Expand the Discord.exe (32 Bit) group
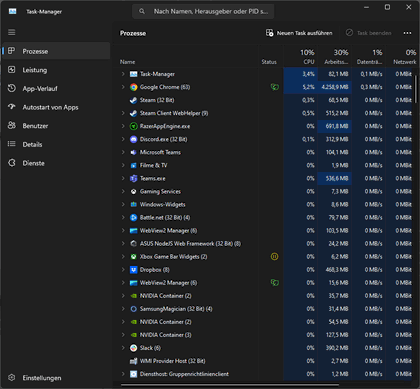This screenshot has height=389, width=420. pyautogui.click(x=123, y=139)
